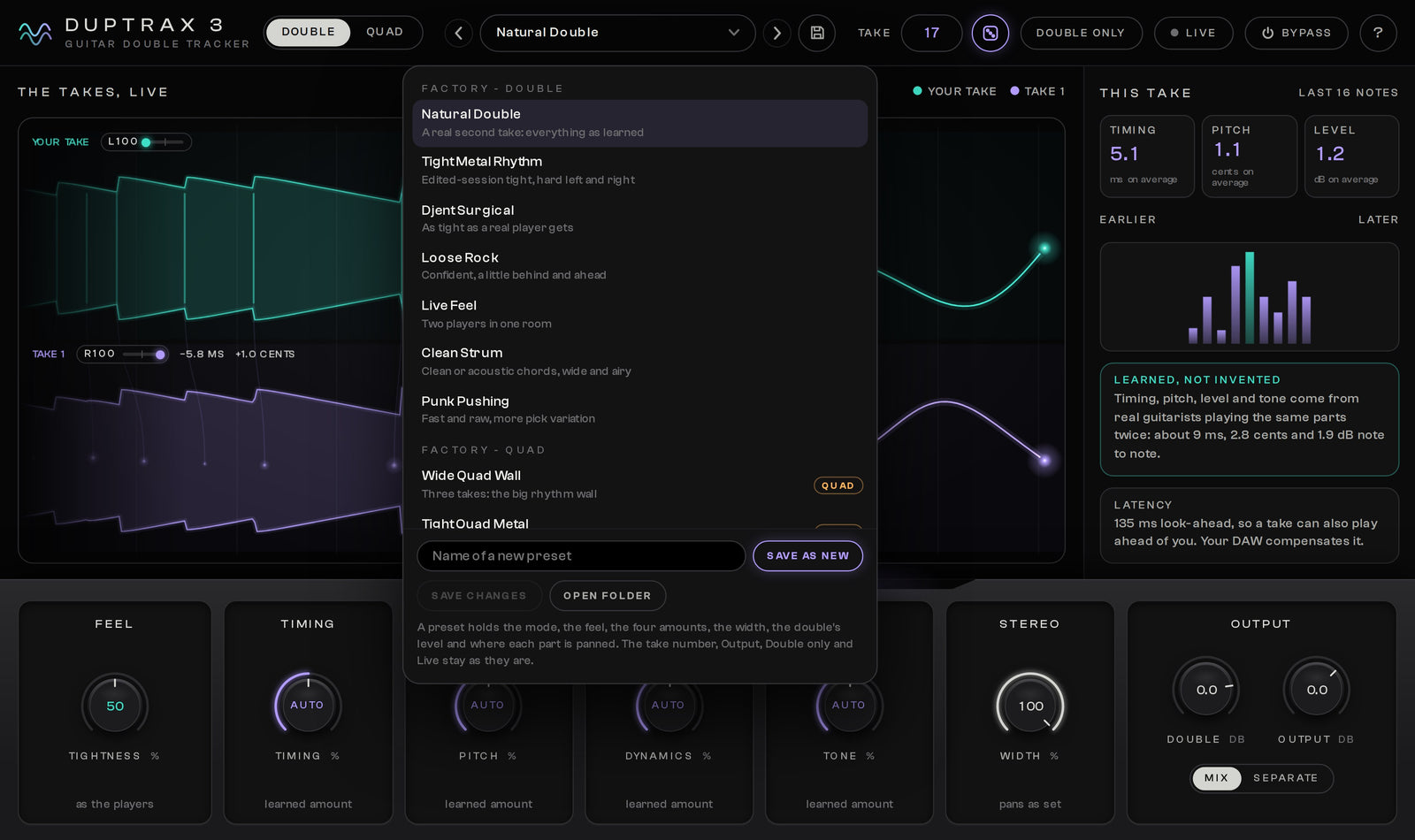Click the Take number 17 field
Viewport: 1415px width, 840px height.
point(931,33)
